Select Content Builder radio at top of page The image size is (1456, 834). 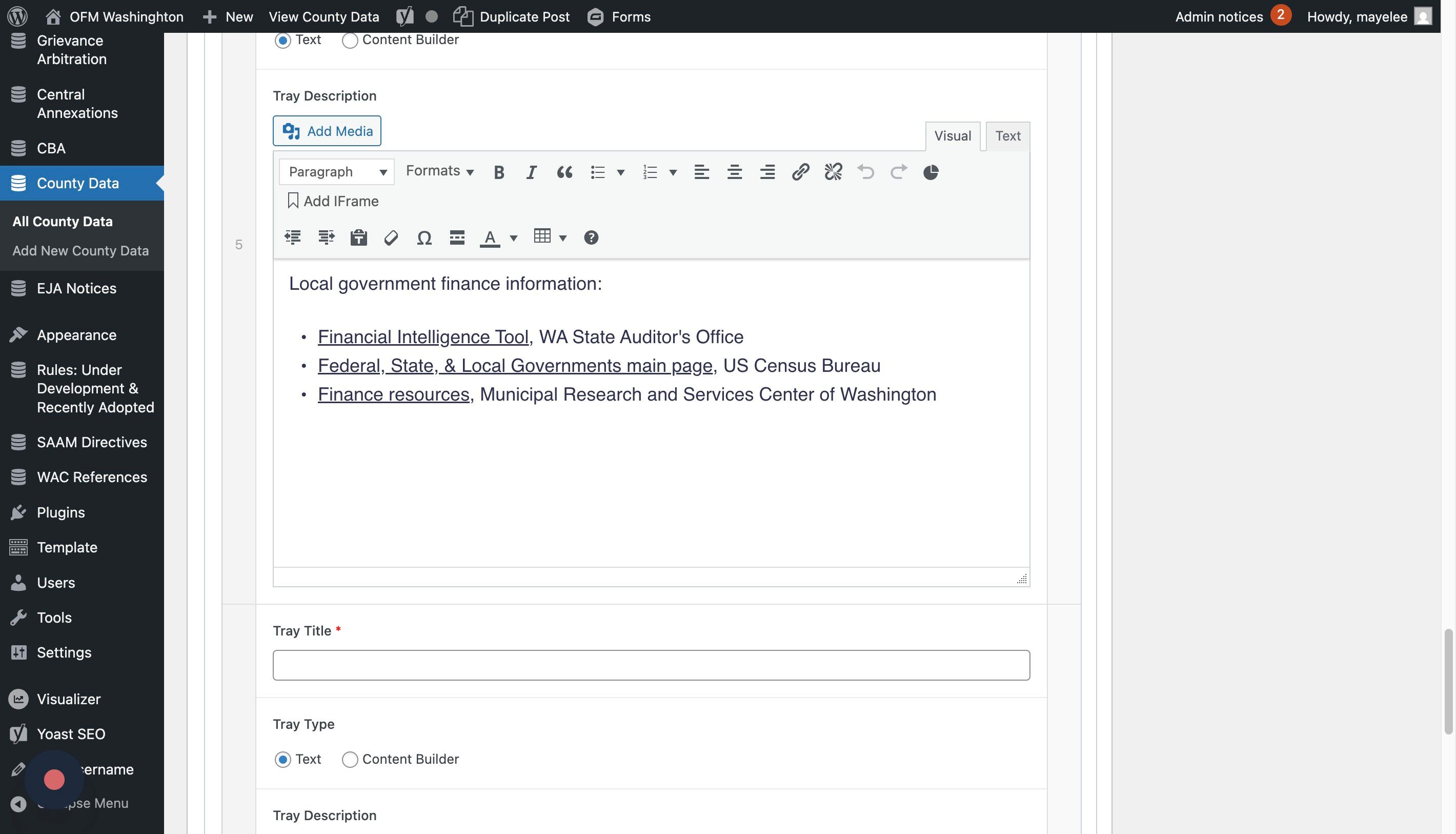[x=350, y=40]
